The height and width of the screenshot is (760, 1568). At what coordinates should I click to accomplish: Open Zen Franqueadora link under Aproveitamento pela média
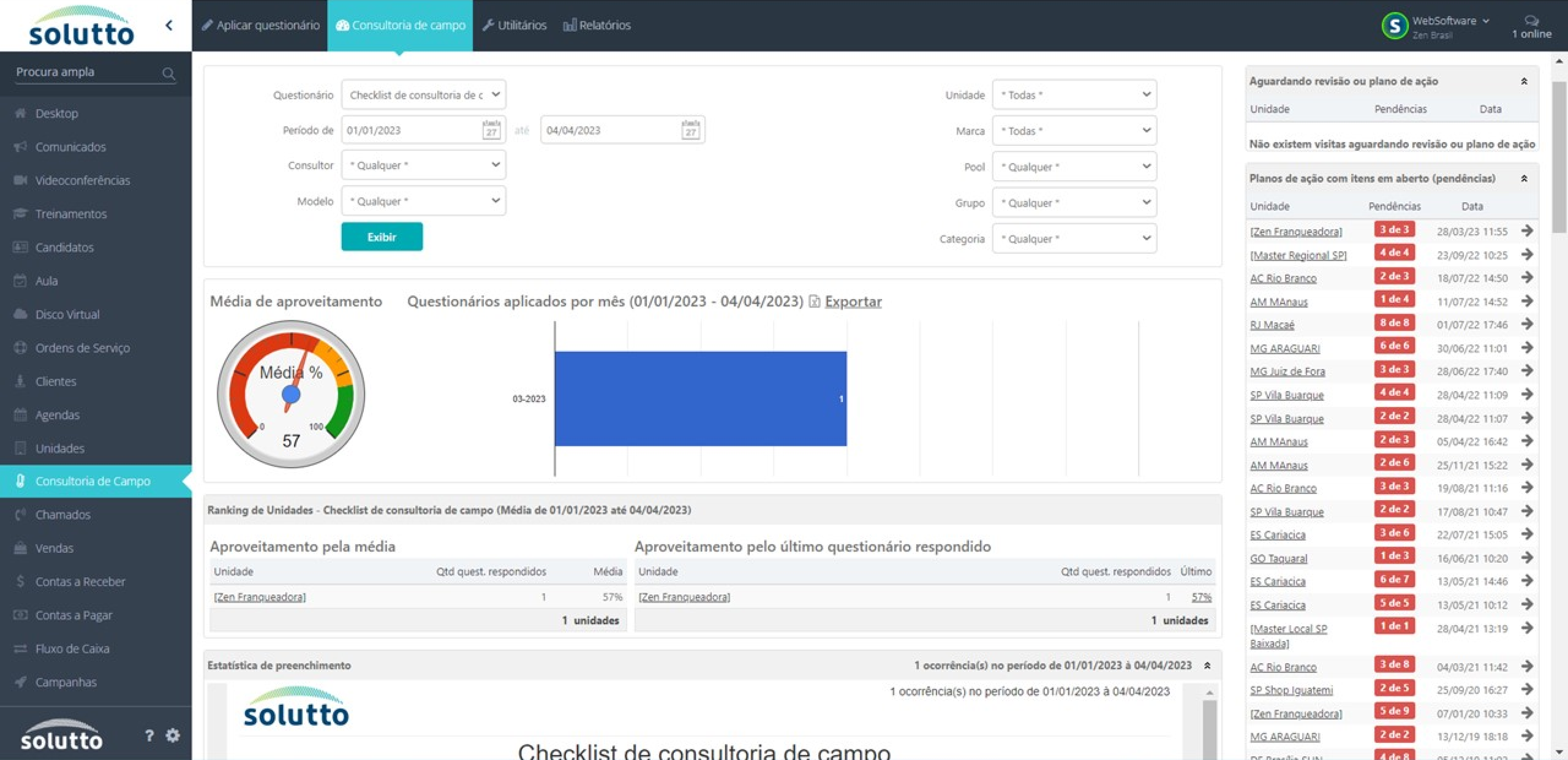tap(260, 597)
